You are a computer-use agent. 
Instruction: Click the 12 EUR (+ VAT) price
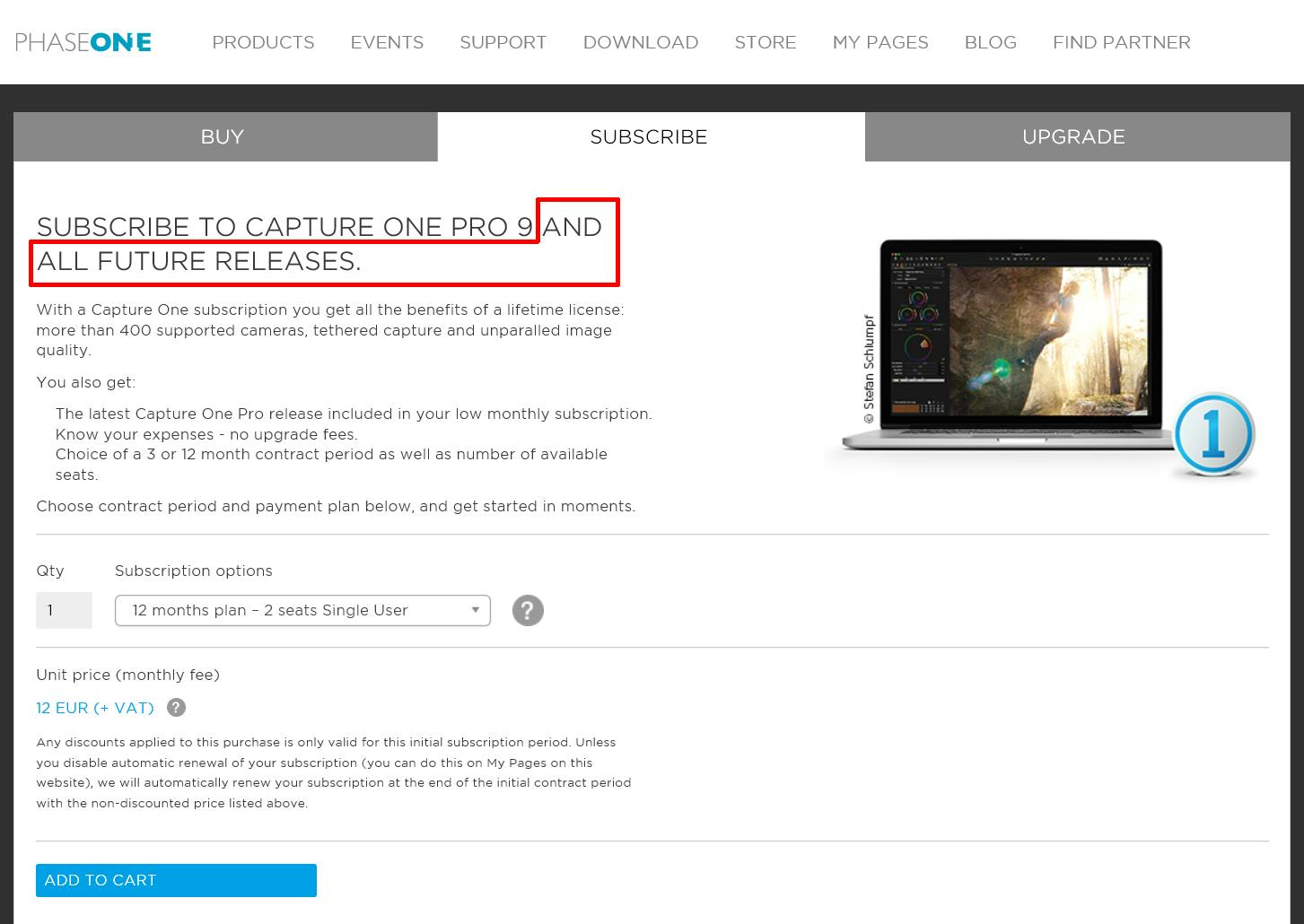(x=95, y=708)
